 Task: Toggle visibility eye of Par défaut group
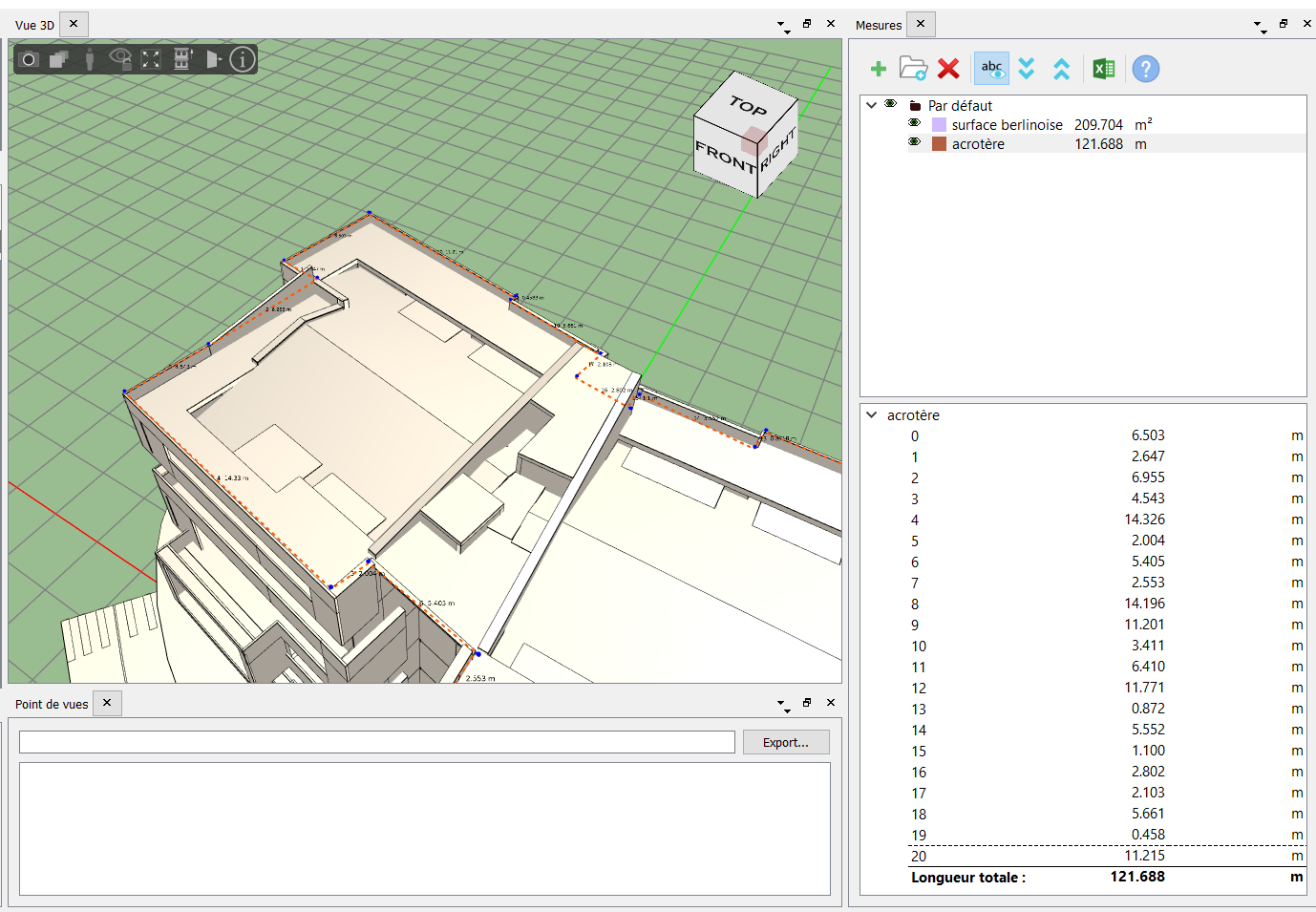pyautogui.click(x=890, y=104)
